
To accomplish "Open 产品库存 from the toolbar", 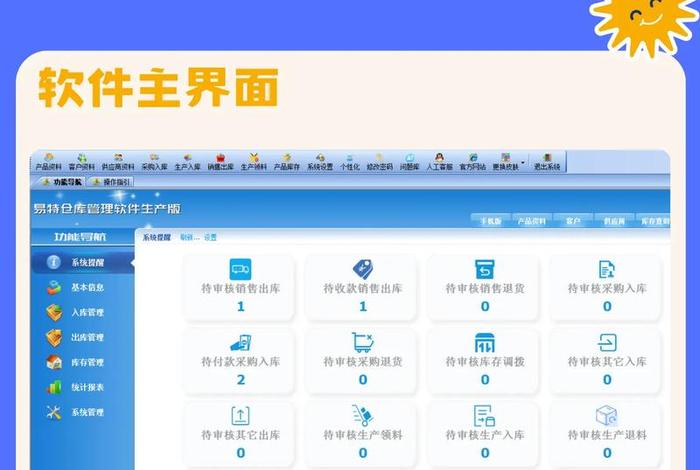I will click(x=287, y=162).
